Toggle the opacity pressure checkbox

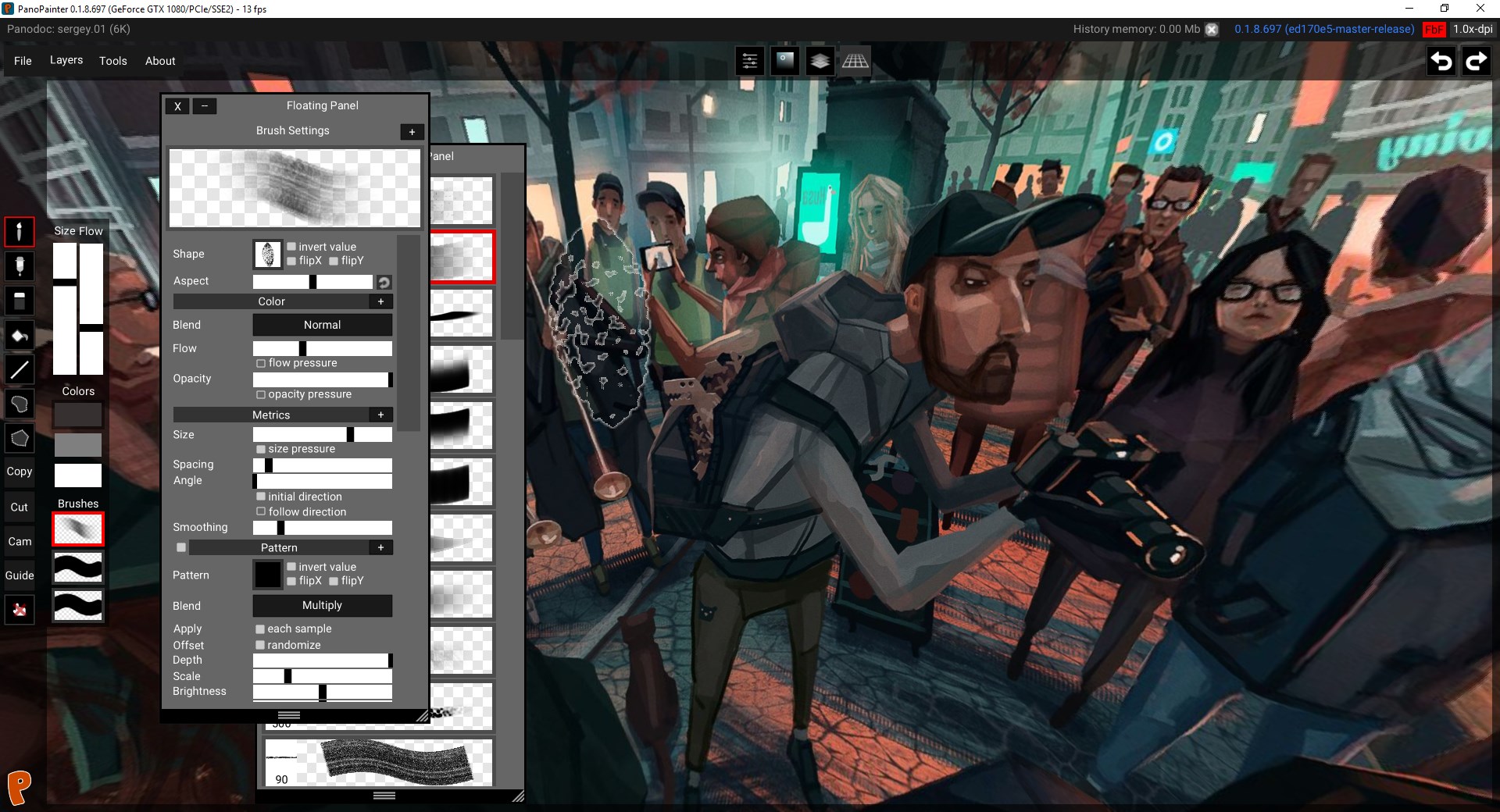[x=261, y=394]
